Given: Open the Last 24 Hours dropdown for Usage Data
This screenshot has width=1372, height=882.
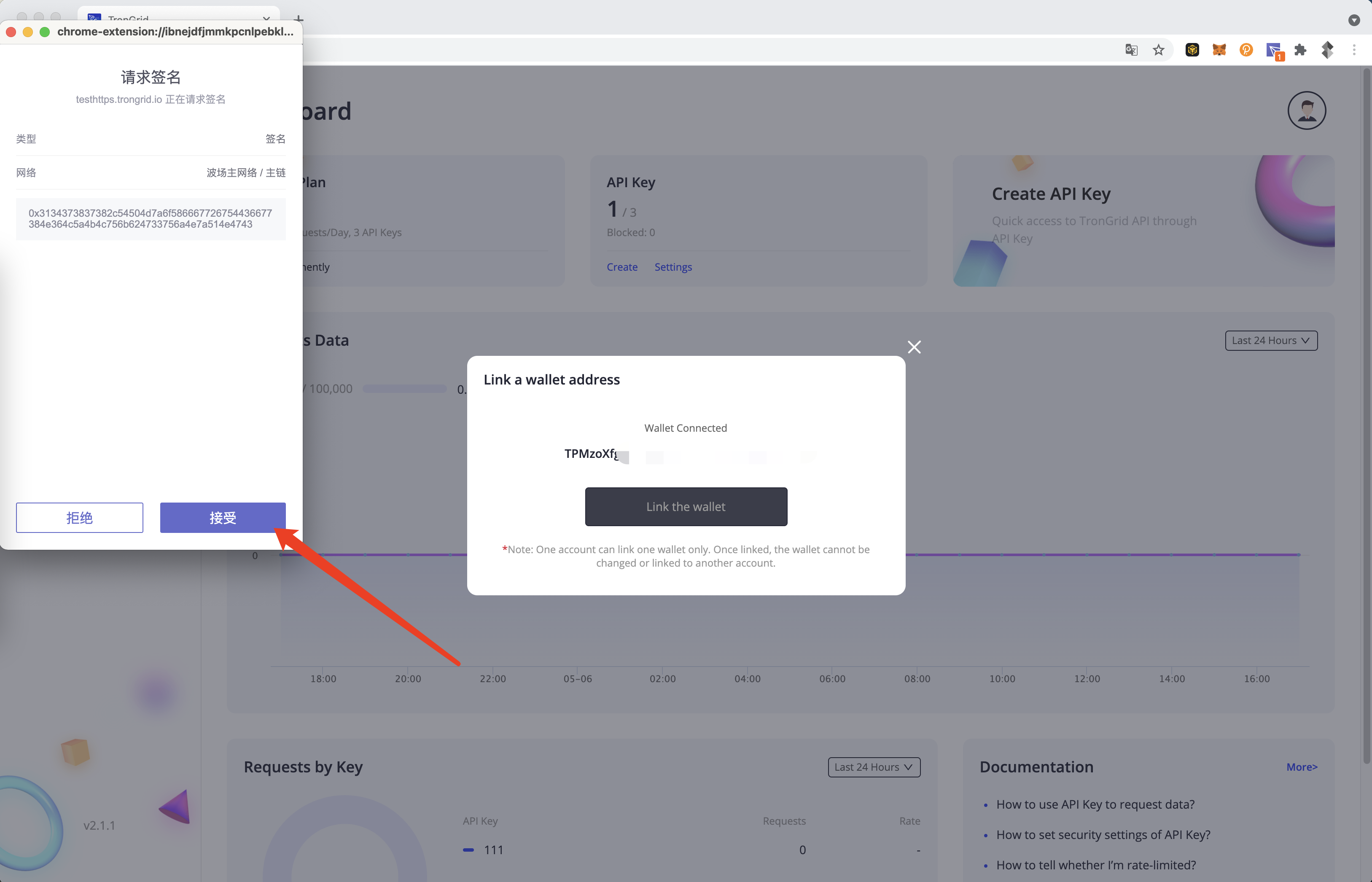Looking at the screenshot, I should 1271,340.
